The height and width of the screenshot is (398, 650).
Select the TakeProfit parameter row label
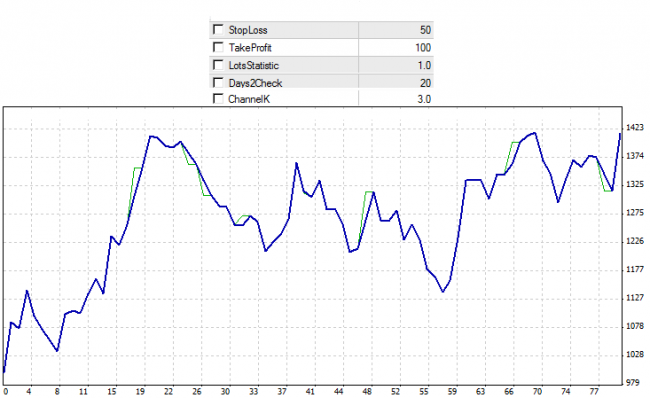(250, 48)
